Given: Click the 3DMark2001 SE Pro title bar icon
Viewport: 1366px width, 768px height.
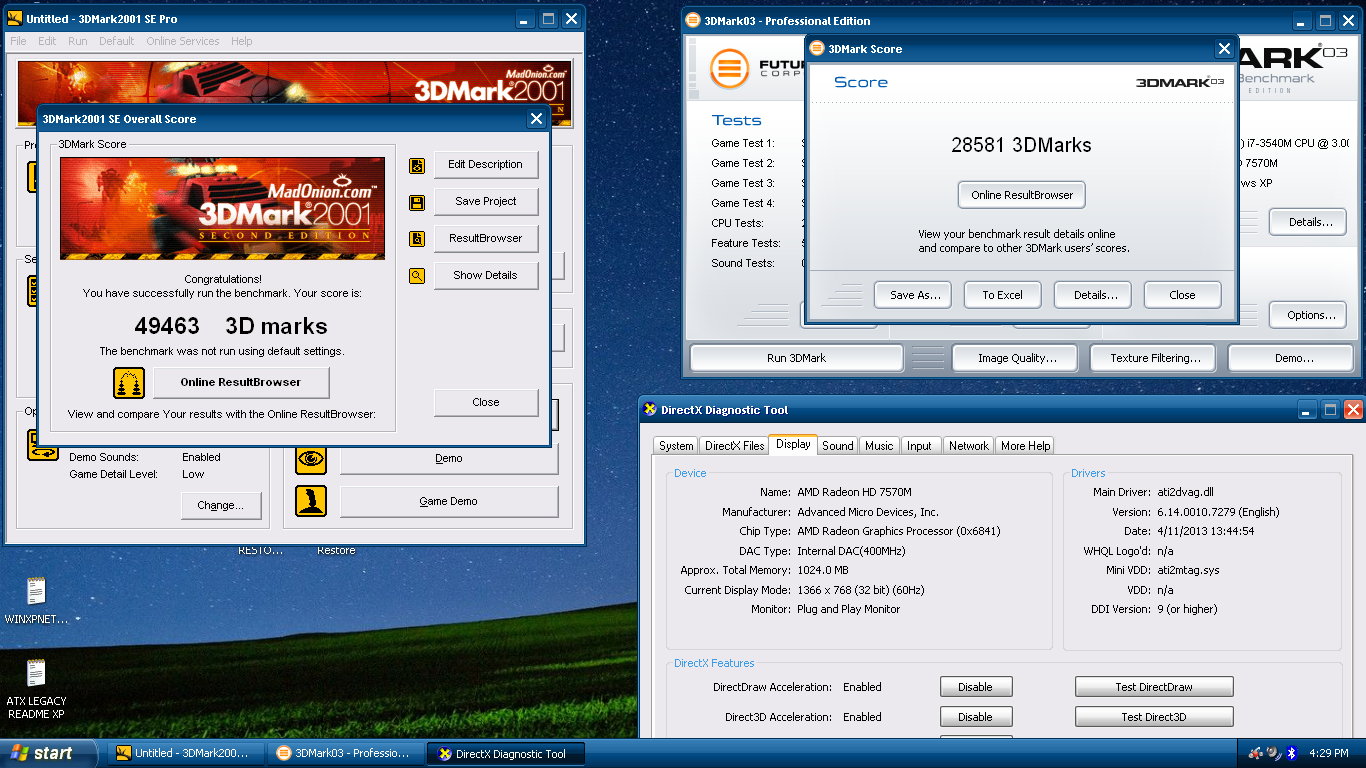Looking at the screenshot, I should 15,19.
